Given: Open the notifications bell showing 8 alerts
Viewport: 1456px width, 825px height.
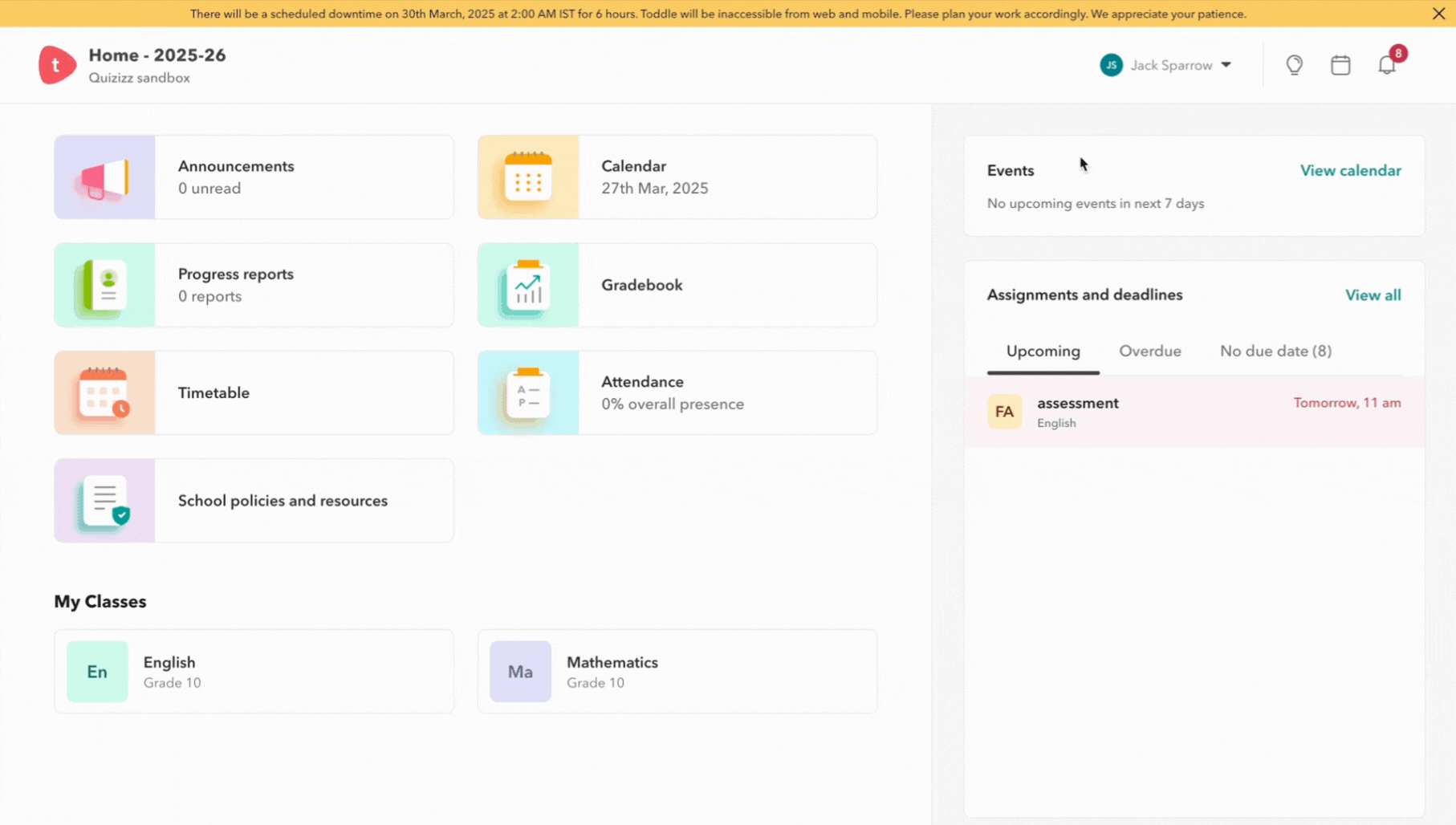Looking at the screenshot, I should [1386, 65].
